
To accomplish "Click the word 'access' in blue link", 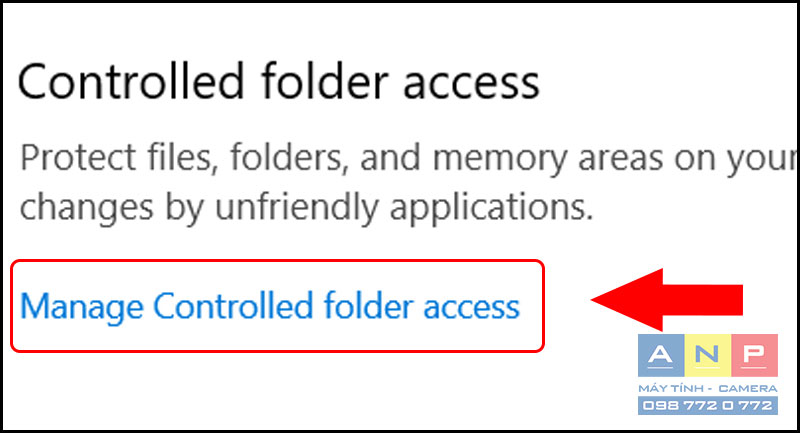I will pyautogui.click(x=471, y=308).
